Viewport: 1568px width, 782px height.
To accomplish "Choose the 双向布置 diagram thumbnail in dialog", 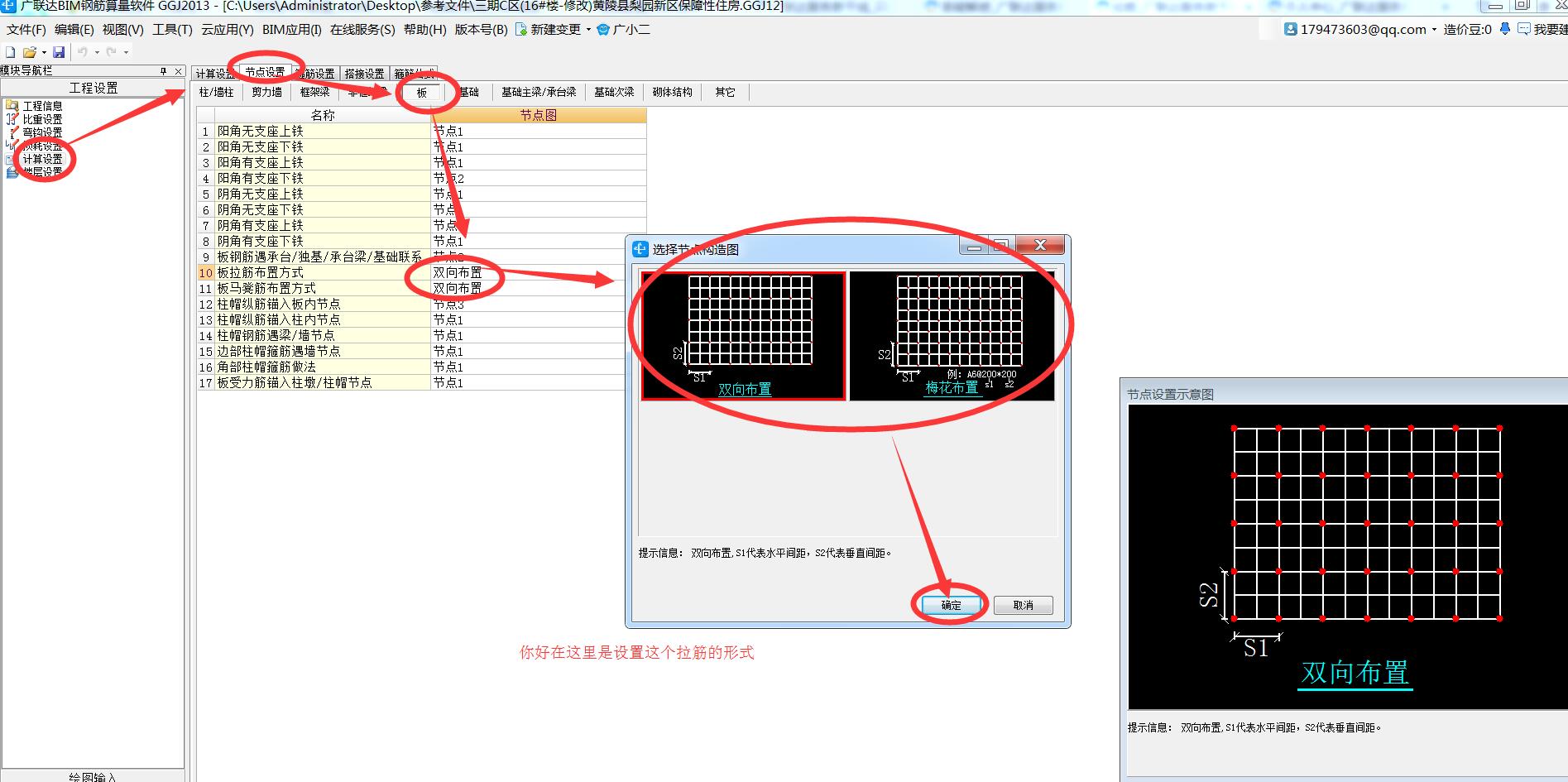I will [x=744, y=336].
